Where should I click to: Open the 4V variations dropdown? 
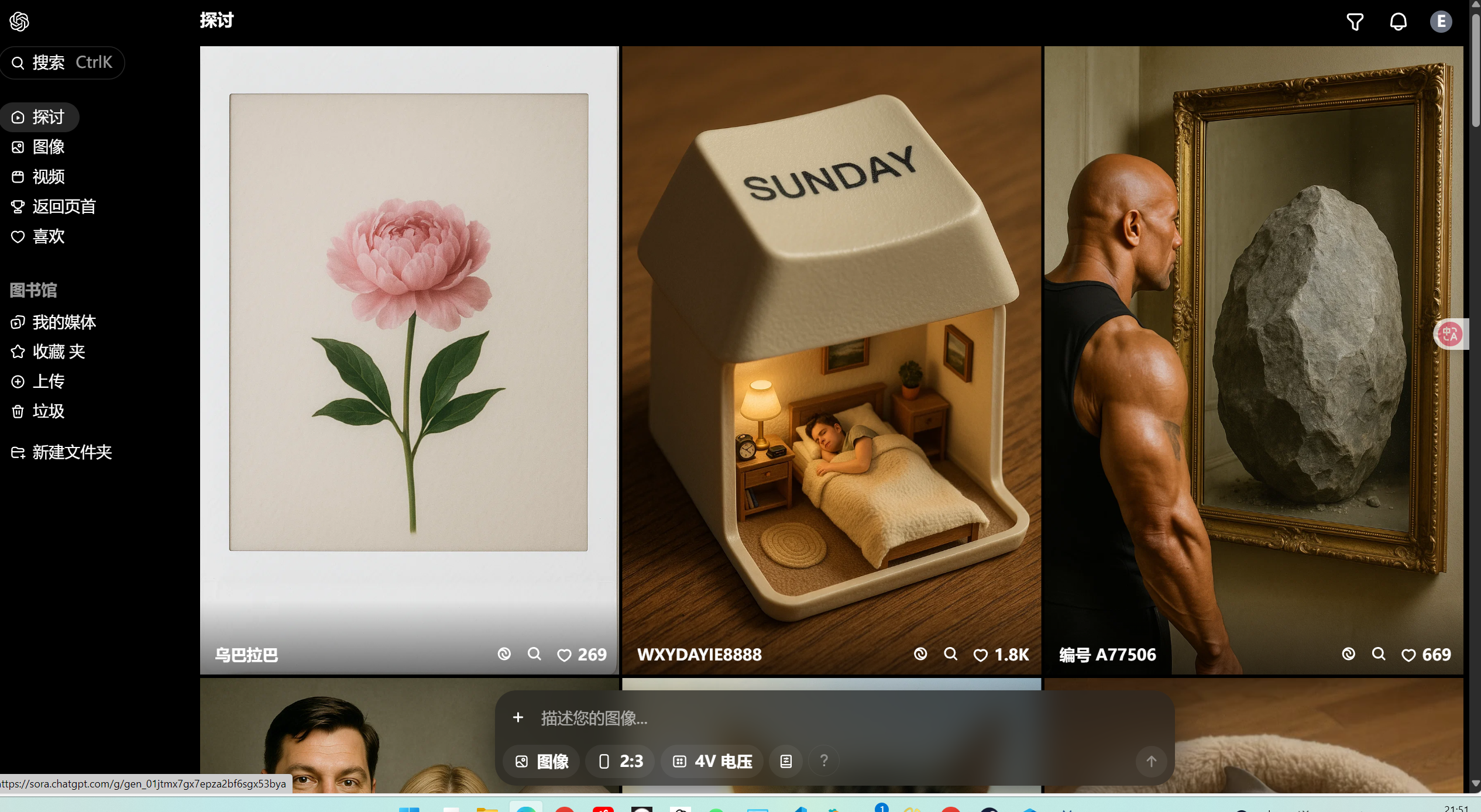712,761
